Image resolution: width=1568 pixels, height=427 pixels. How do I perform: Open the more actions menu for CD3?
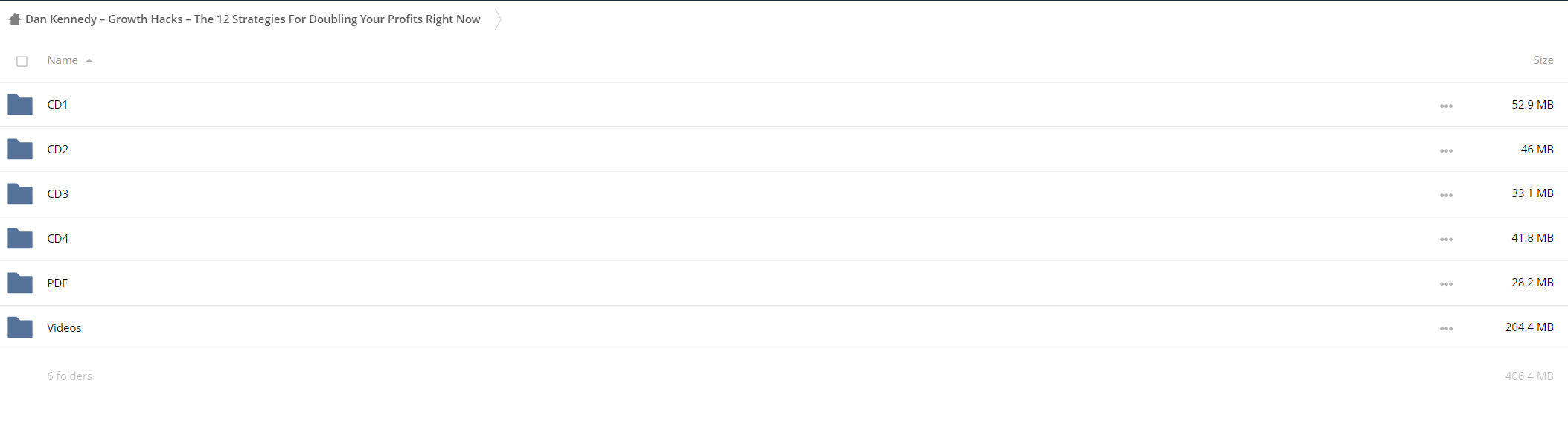point(1446,195)
